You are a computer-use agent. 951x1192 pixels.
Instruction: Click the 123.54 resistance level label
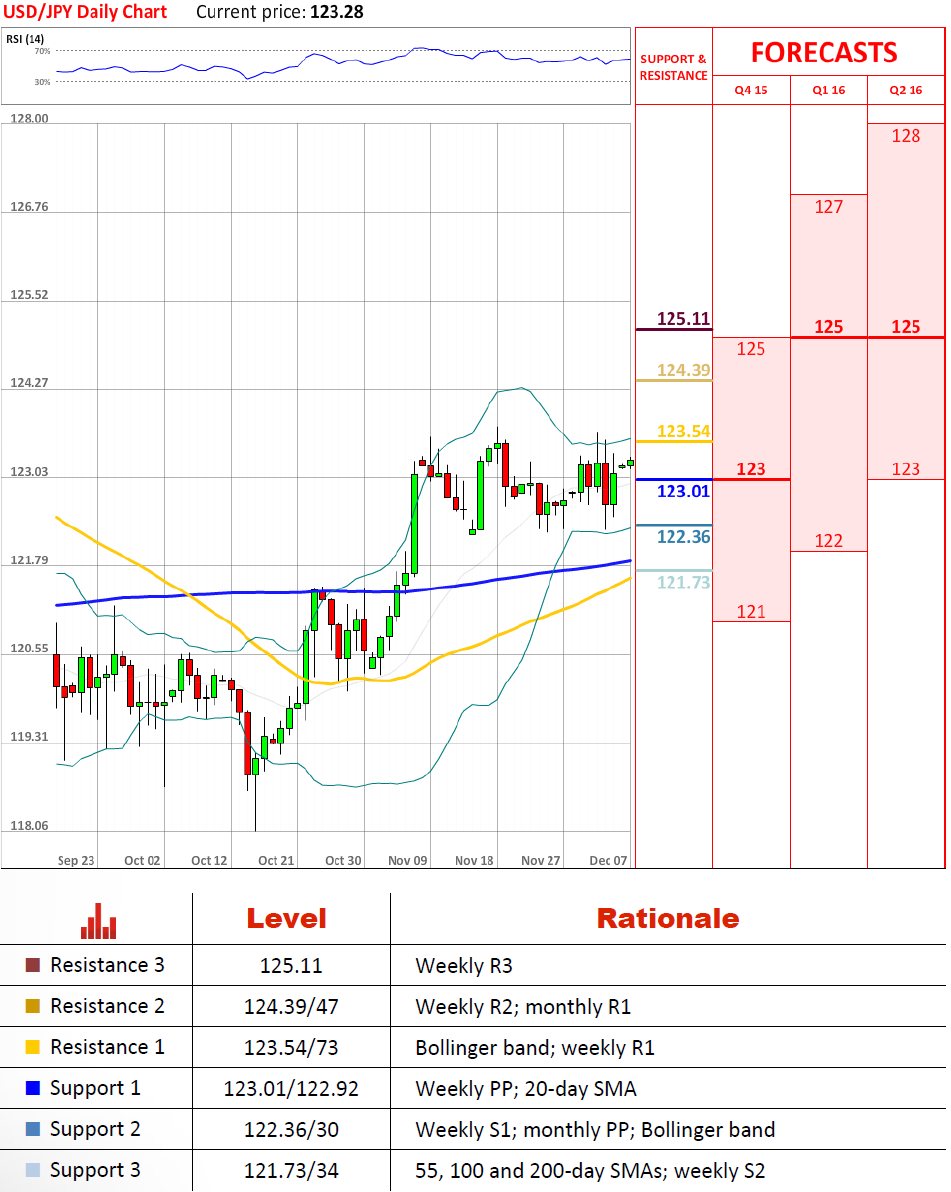click(683, 431)
